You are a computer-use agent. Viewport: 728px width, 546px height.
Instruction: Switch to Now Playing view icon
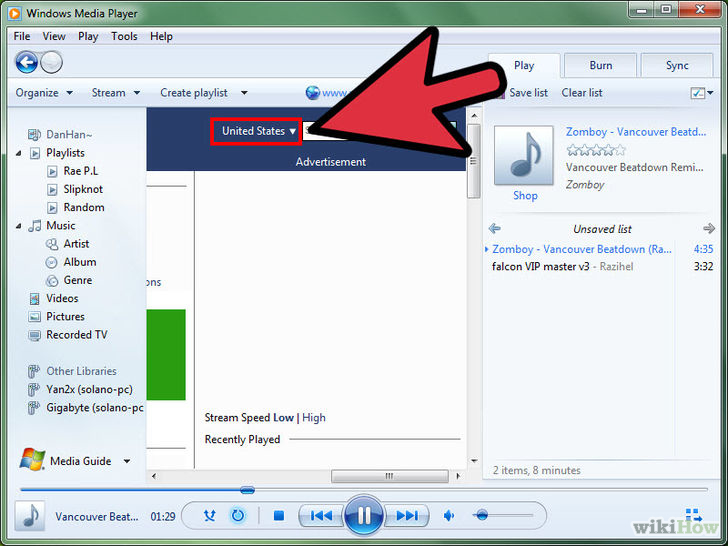694,515
